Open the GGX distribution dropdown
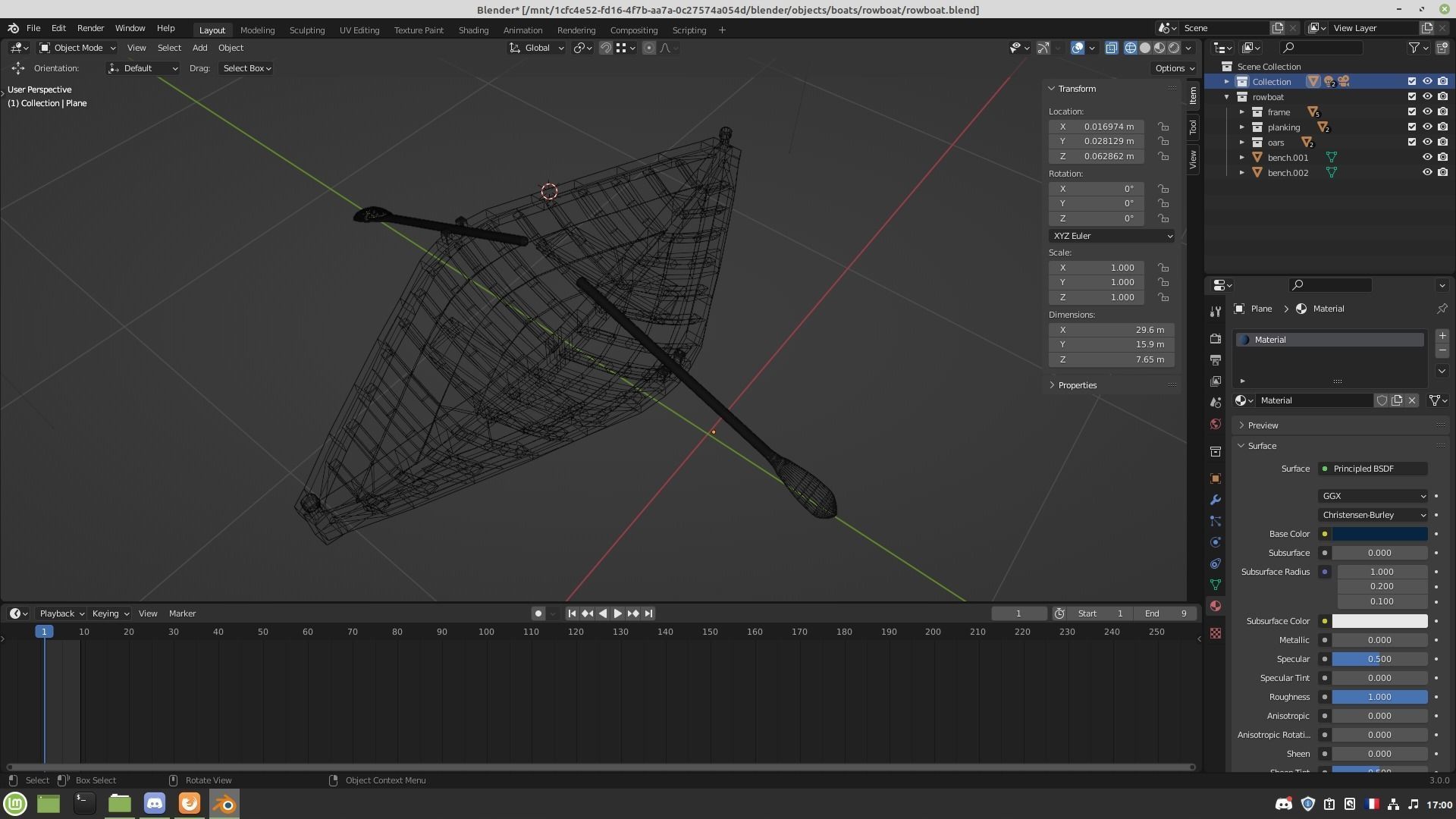The height and width of the screenshot is (819, 1456). pos(1373,496)
